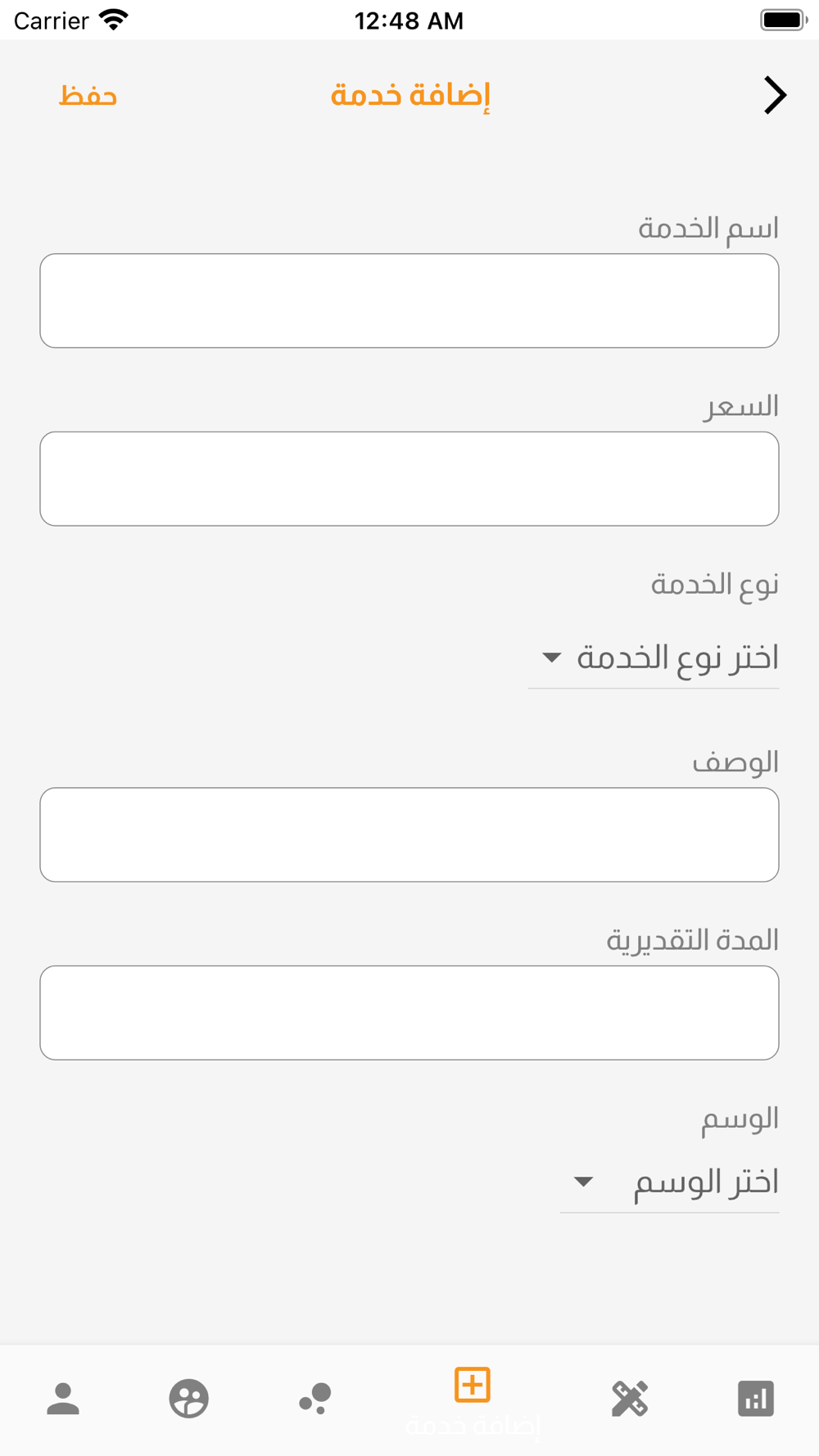Viewport: 819px width, 1456px height.
Task: Tap the إضافة خدمة tab label
Action: (473, 1426)
